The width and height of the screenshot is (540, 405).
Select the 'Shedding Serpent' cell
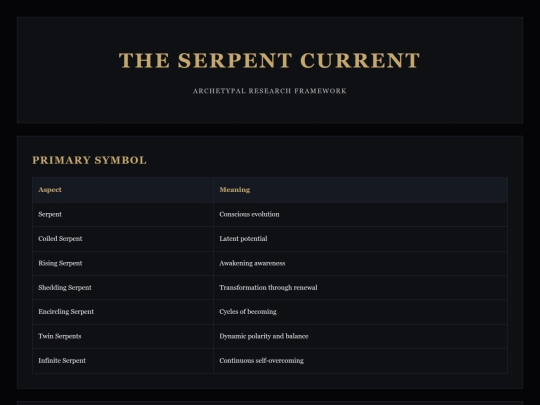click(x=123, y=288)
